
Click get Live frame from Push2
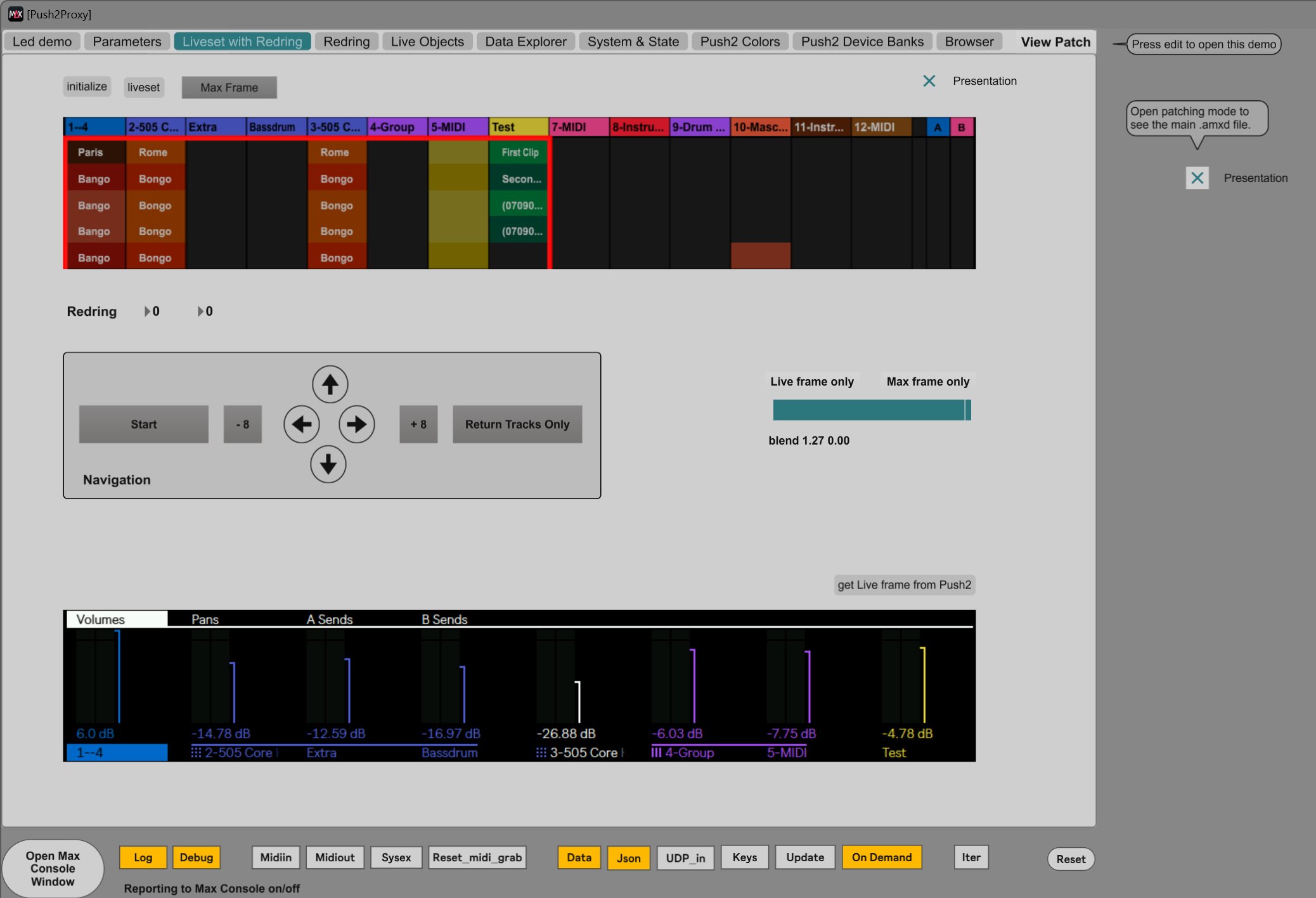[904, 585]
